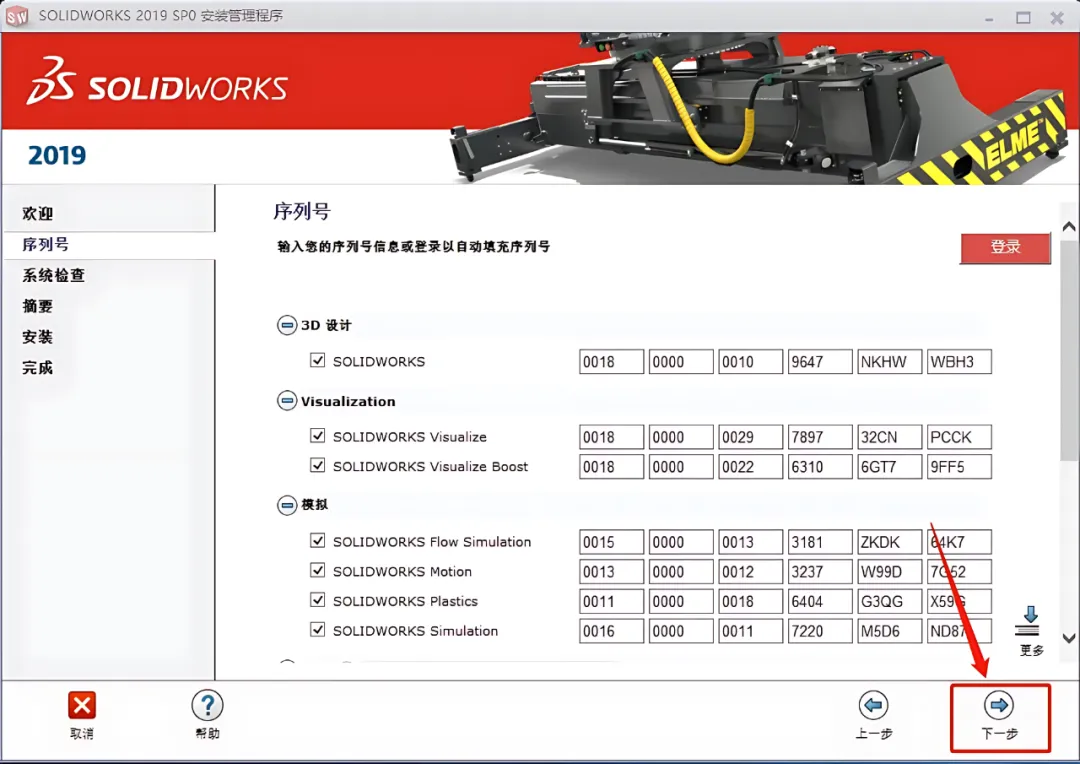Select 欢迎 step in sidebar
Screen dimensions: 1080x764
(38, 214)
